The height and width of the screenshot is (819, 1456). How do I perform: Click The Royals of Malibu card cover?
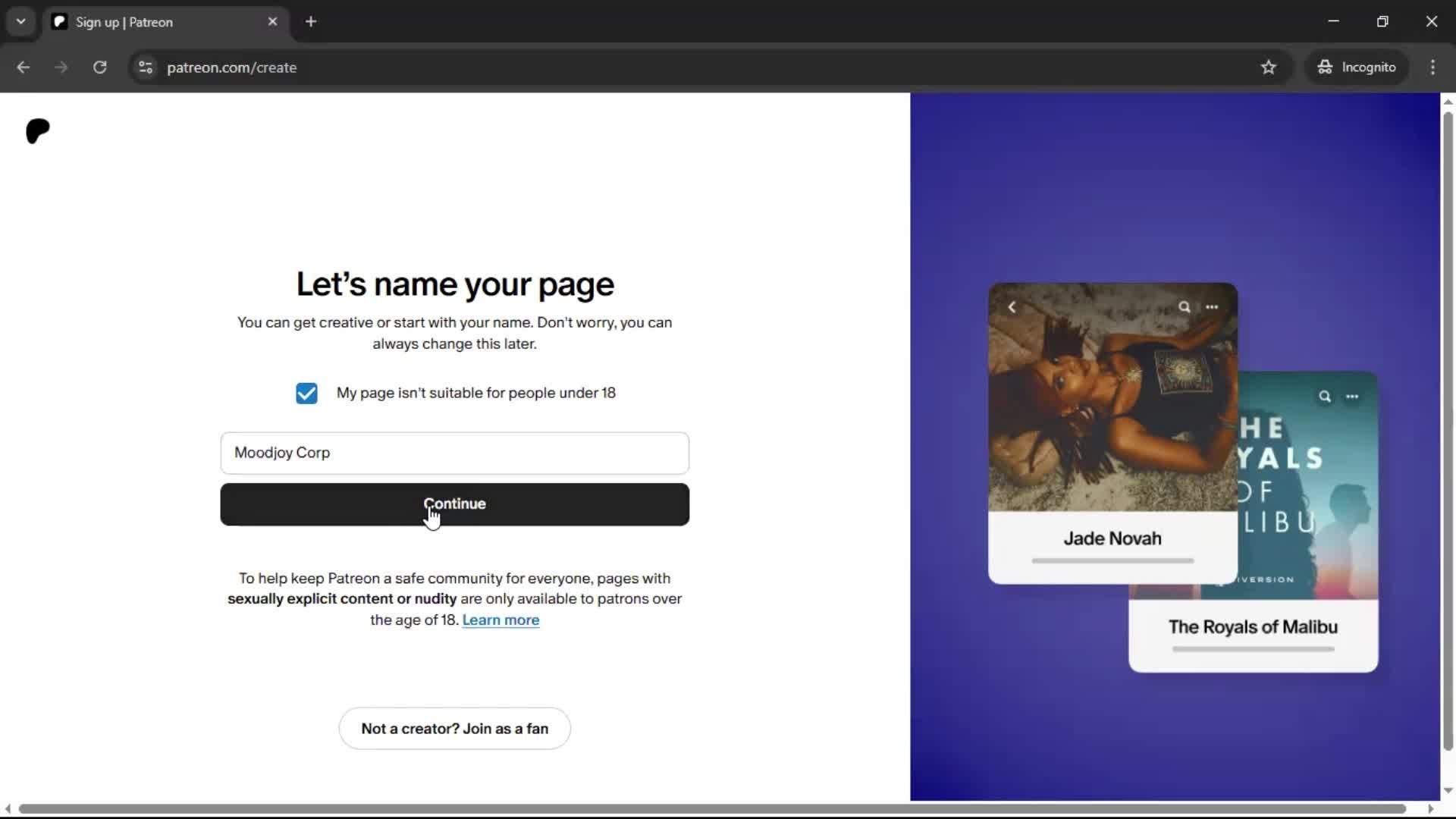[x=1308, y=485]
